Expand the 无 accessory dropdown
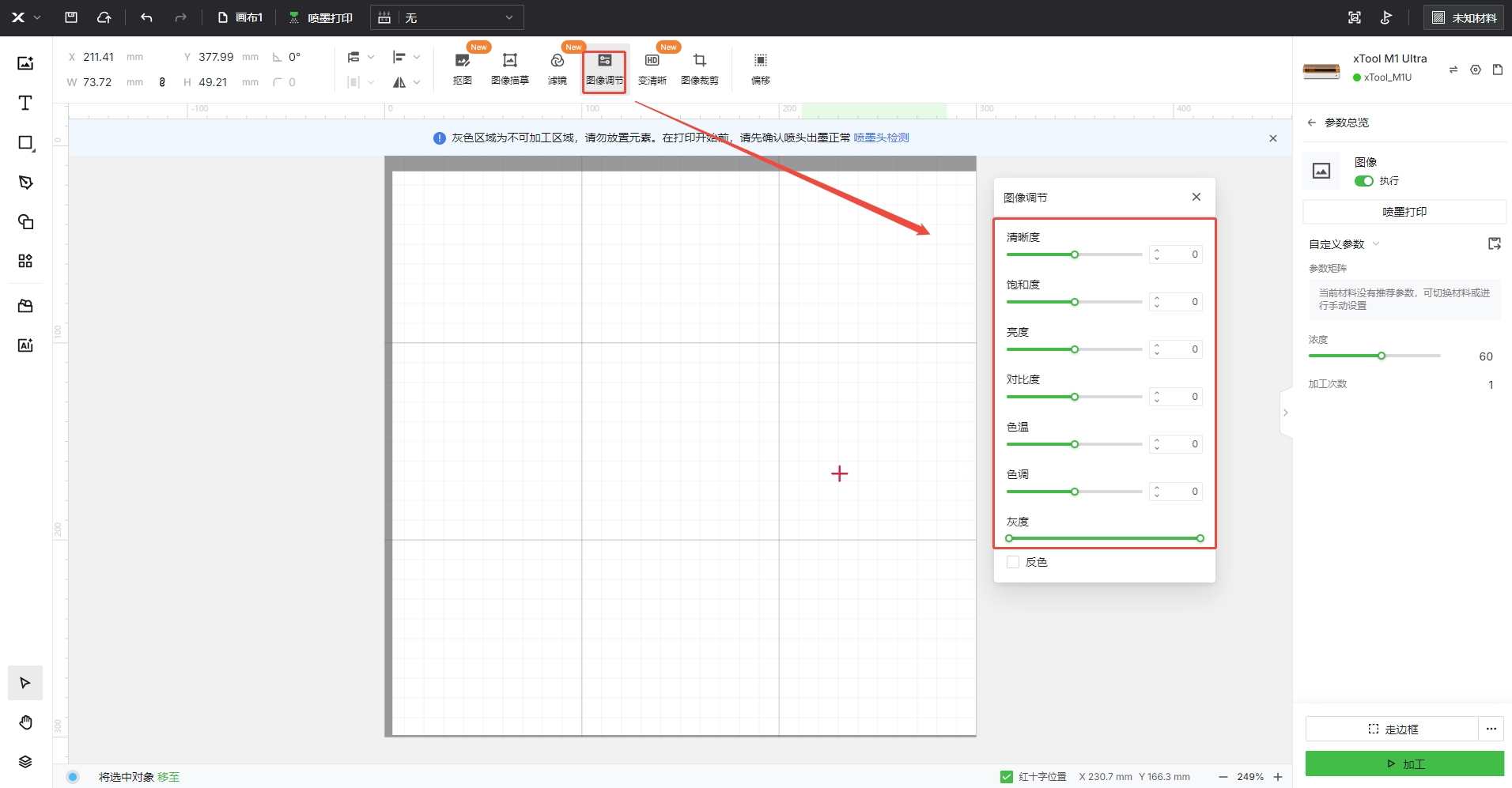The height and width of the screenshot is (788, 1512). tap(447, 17)
